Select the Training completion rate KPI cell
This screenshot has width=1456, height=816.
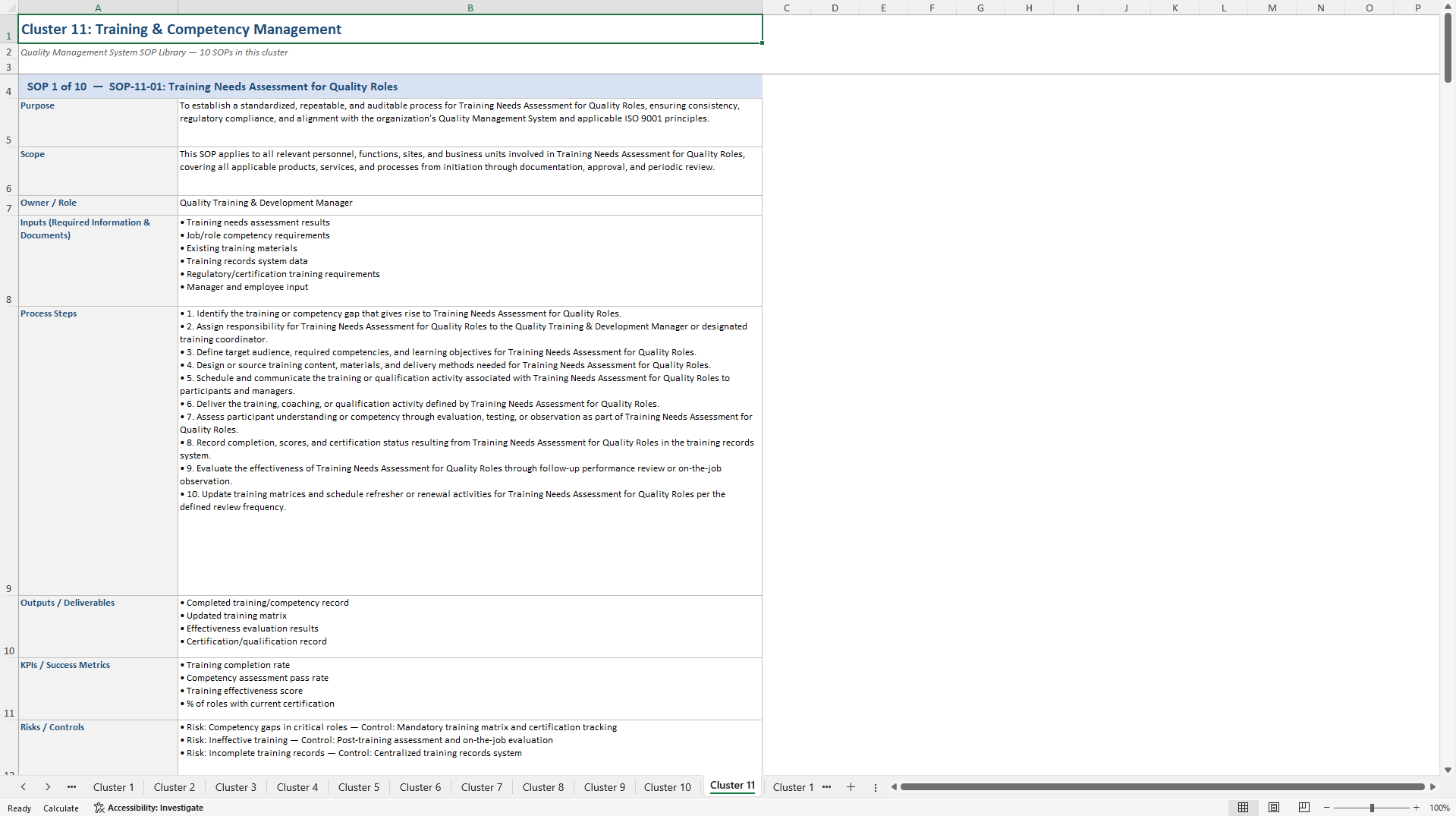470,688
